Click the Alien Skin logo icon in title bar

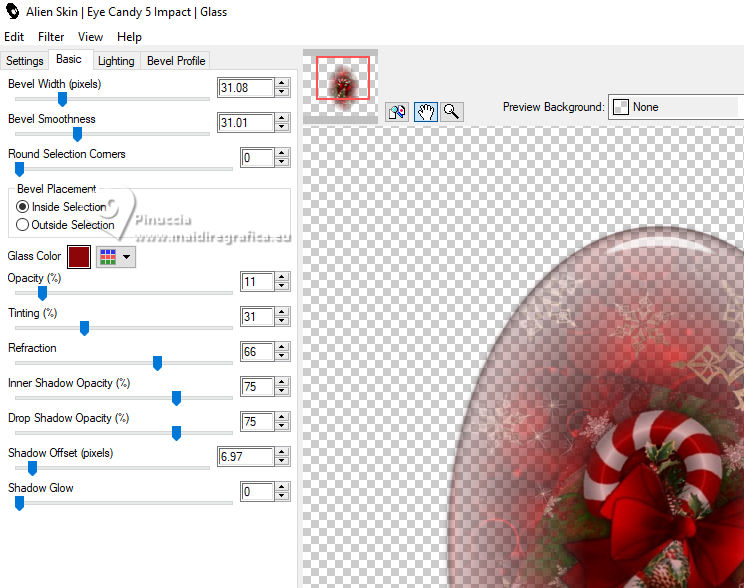(x=12, y=11)
